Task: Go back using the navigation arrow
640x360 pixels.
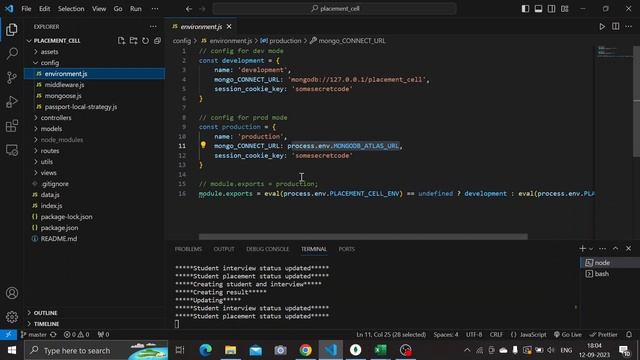Action: 189,9
